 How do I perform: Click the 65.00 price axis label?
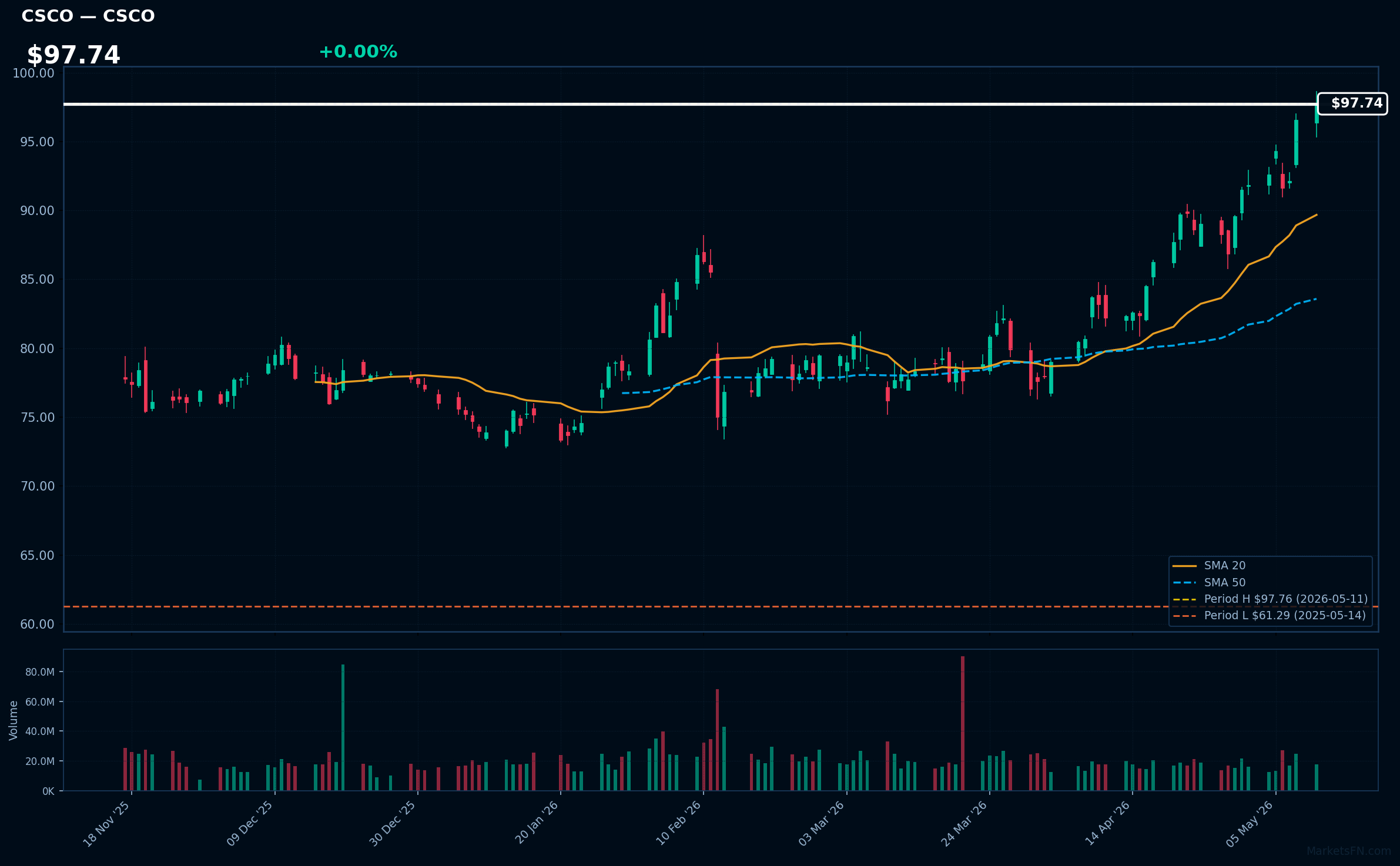(37, 555)
